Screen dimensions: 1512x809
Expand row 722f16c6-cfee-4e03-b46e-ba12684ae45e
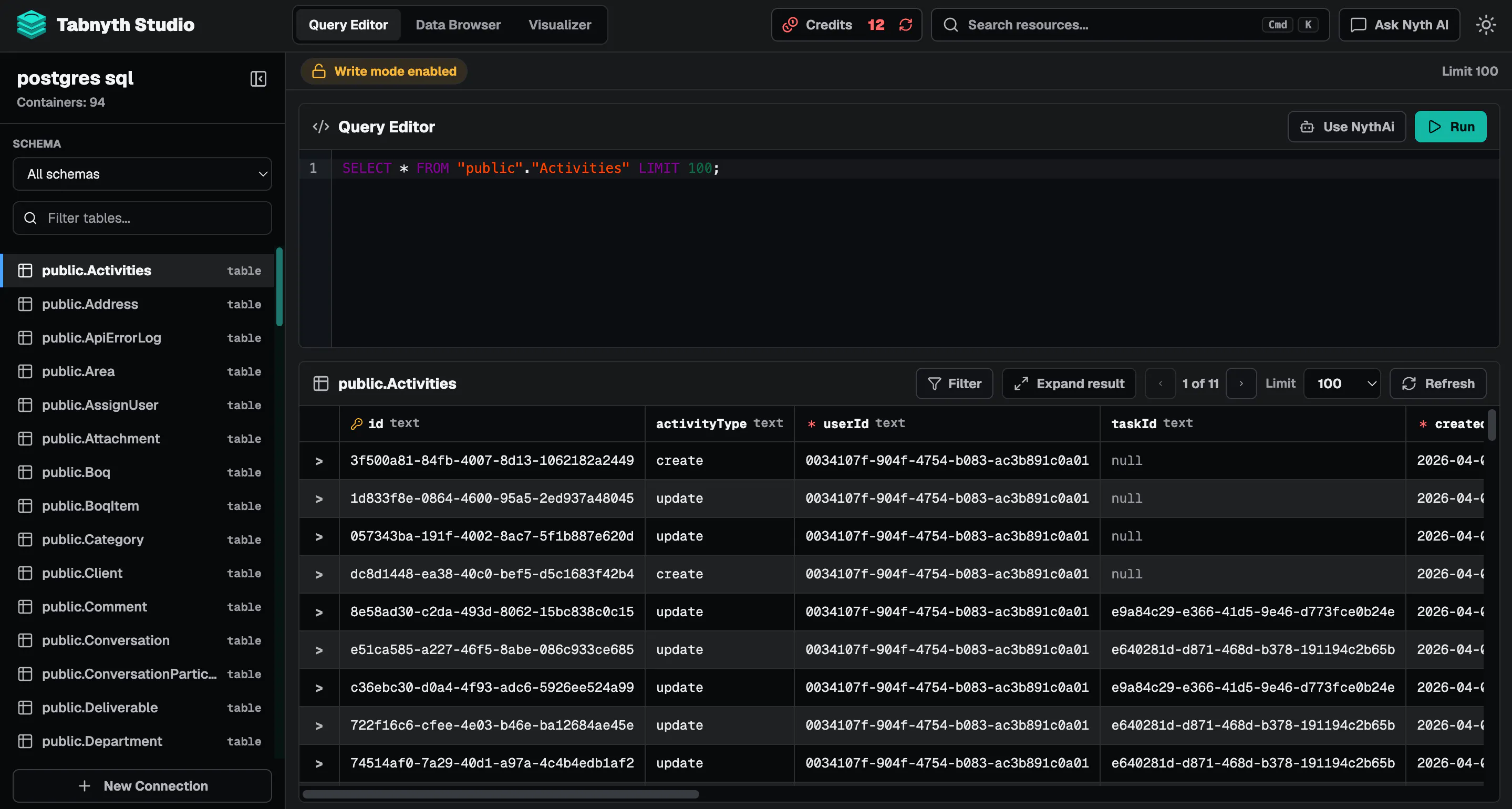pyautogui.click(x=319, y=725)
